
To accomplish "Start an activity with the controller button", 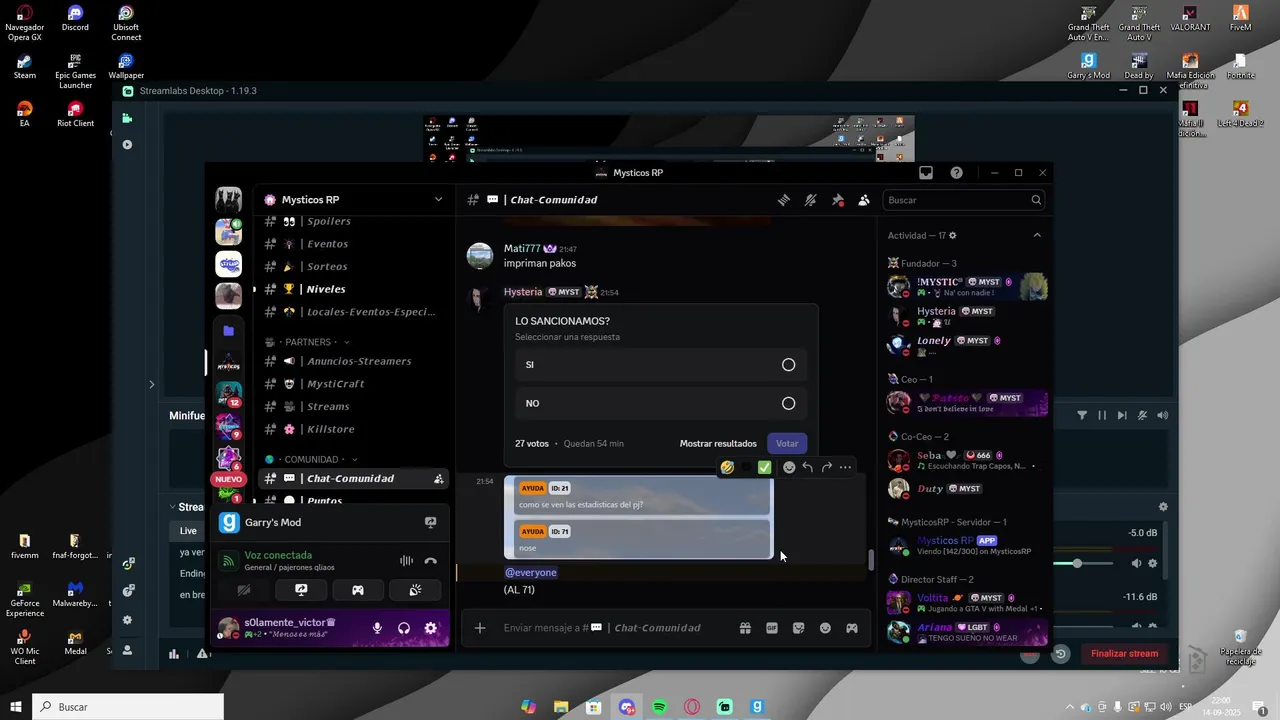I will [358, 590].
